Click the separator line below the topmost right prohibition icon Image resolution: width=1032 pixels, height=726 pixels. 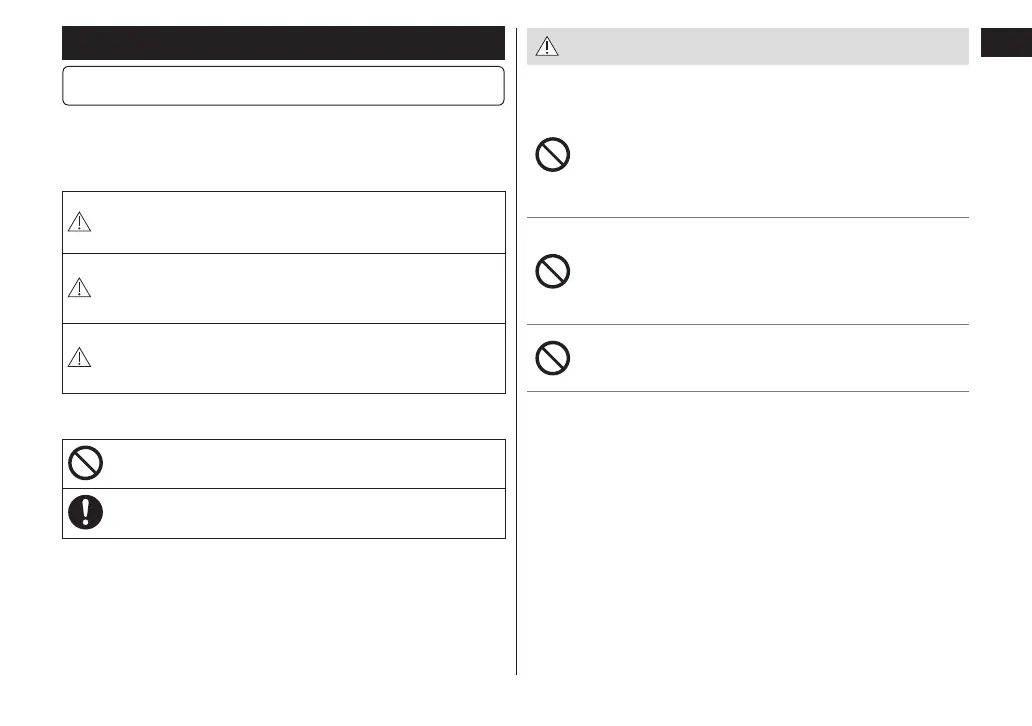748,217
